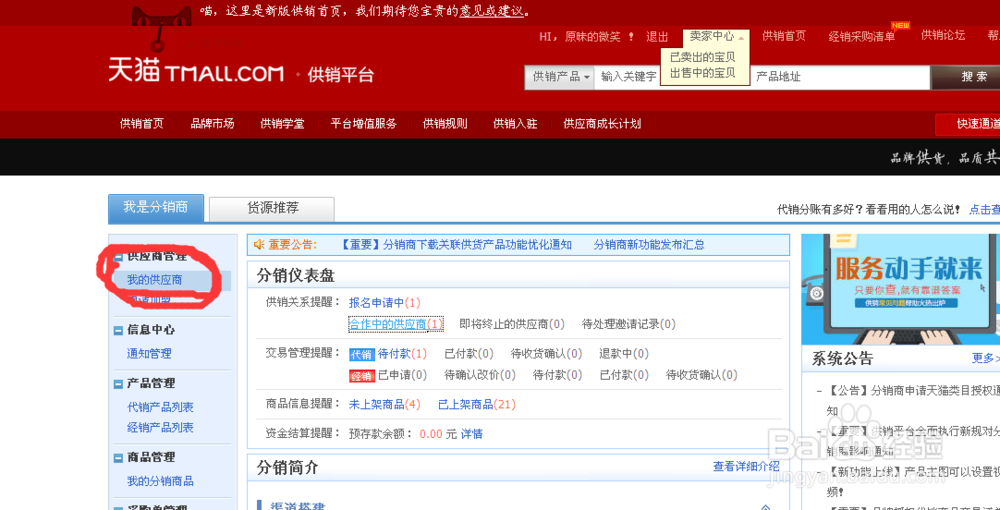The width and height of the screenshot is (1000, 510).
Task: Open the 分销商下载关联供货产品功能优化通知 announcement
Action: [455, 245]
